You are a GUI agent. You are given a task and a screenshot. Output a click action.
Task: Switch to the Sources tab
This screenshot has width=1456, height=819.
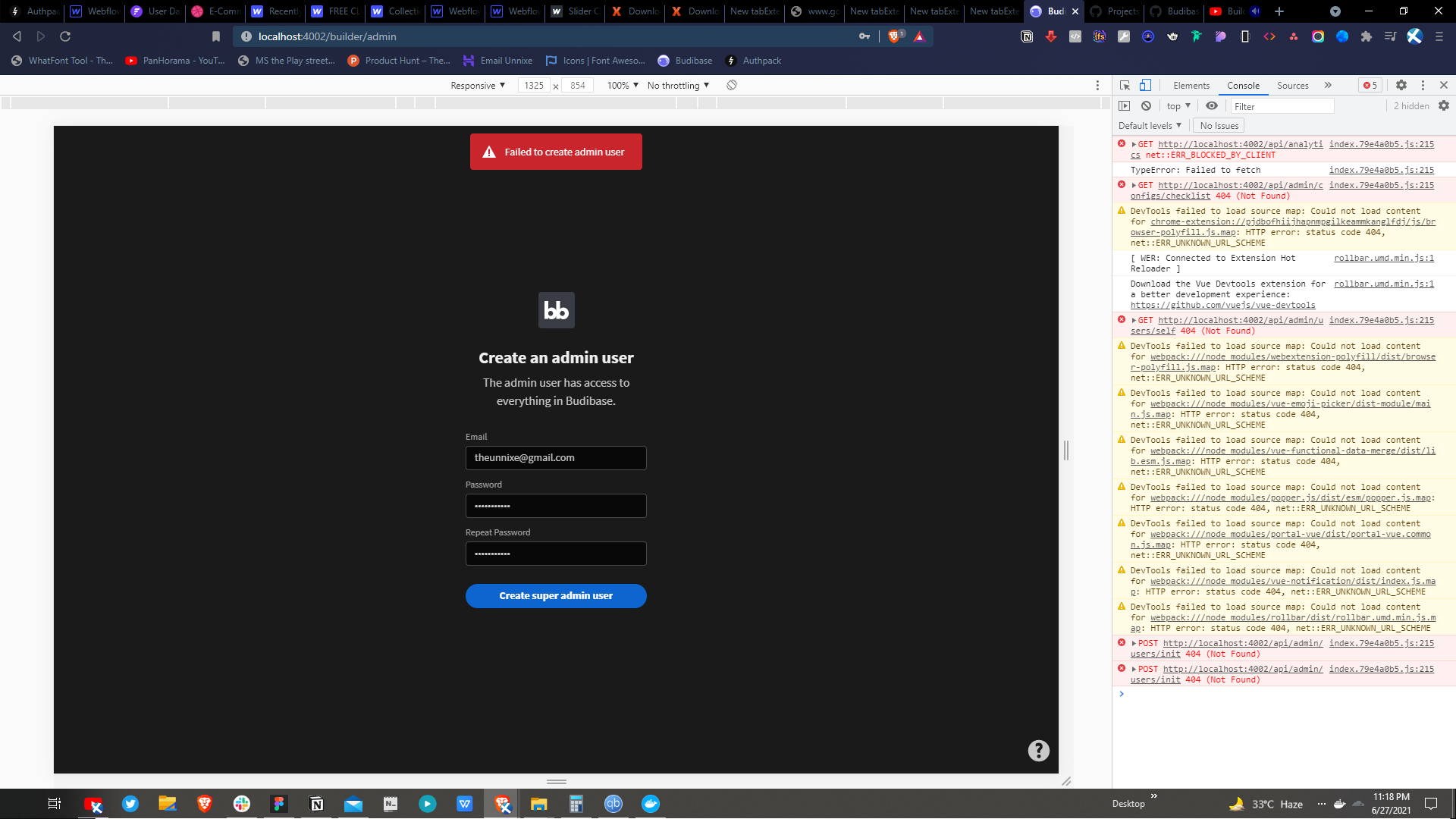1292,85
